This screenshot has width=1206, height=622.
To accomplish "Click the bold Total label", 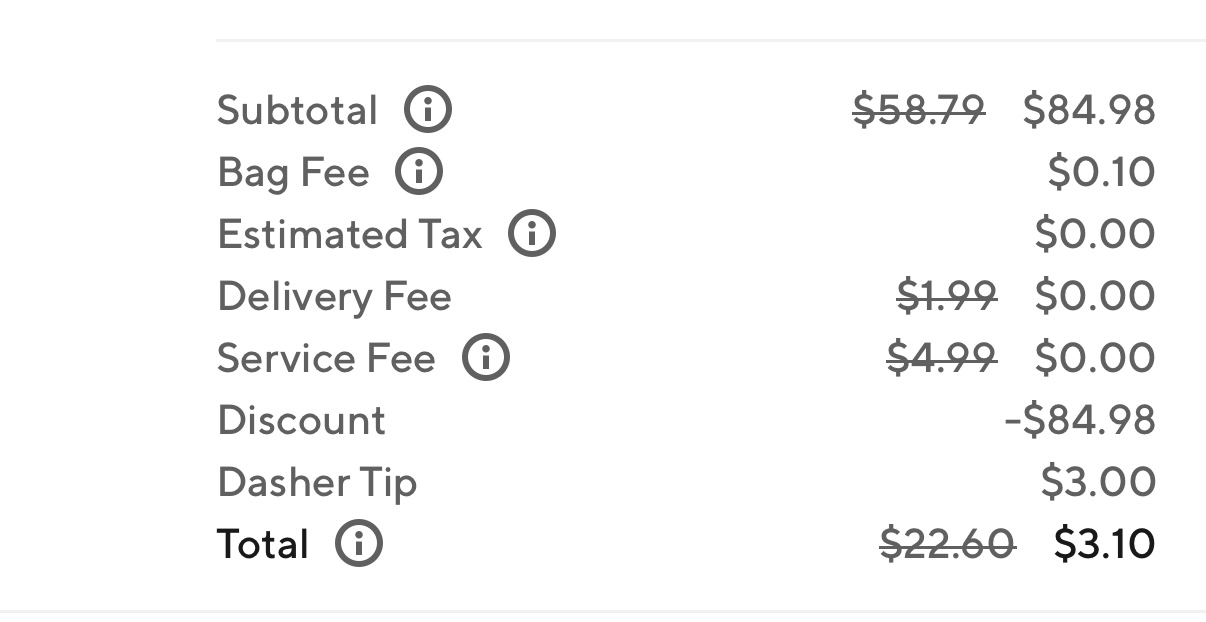I will tap(263, 545).
